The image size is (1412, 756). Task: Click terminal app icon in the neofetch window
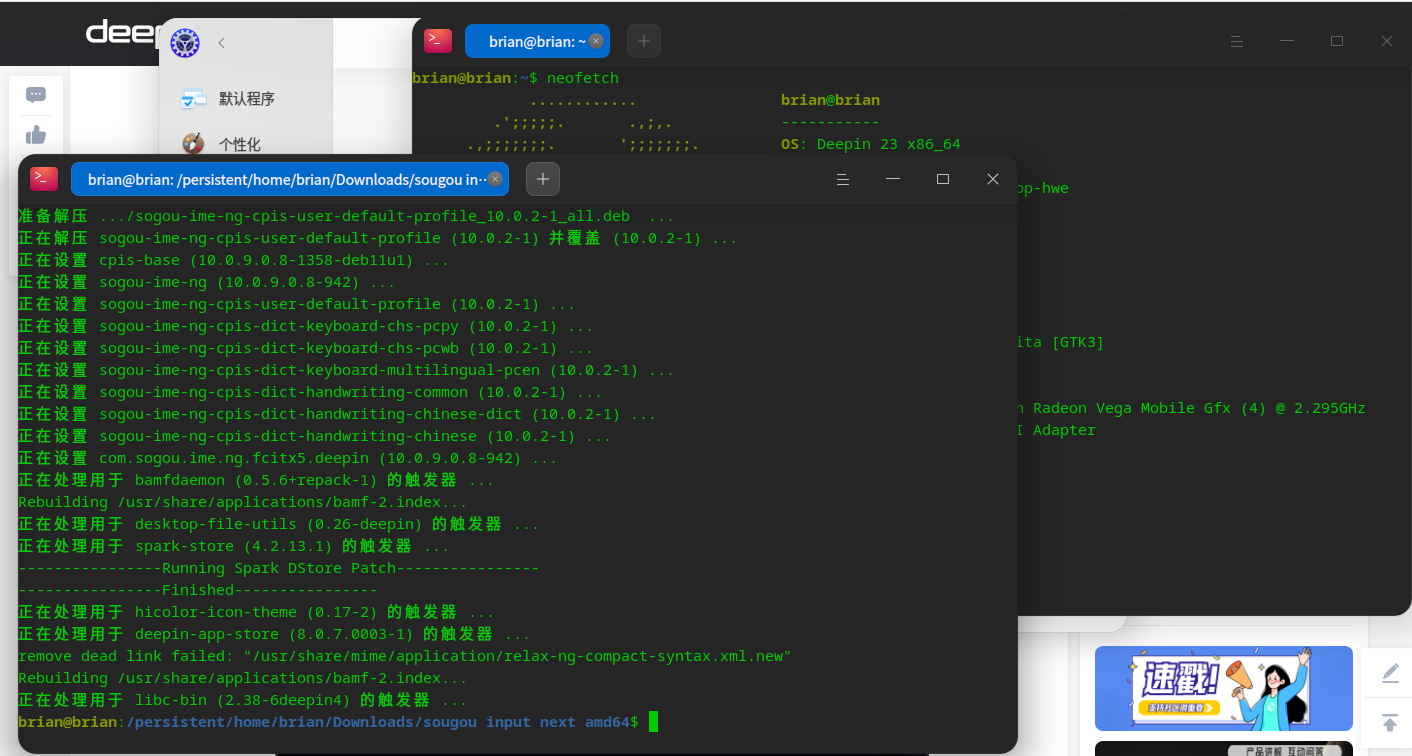pyautogui.click(x=438, y=41)
